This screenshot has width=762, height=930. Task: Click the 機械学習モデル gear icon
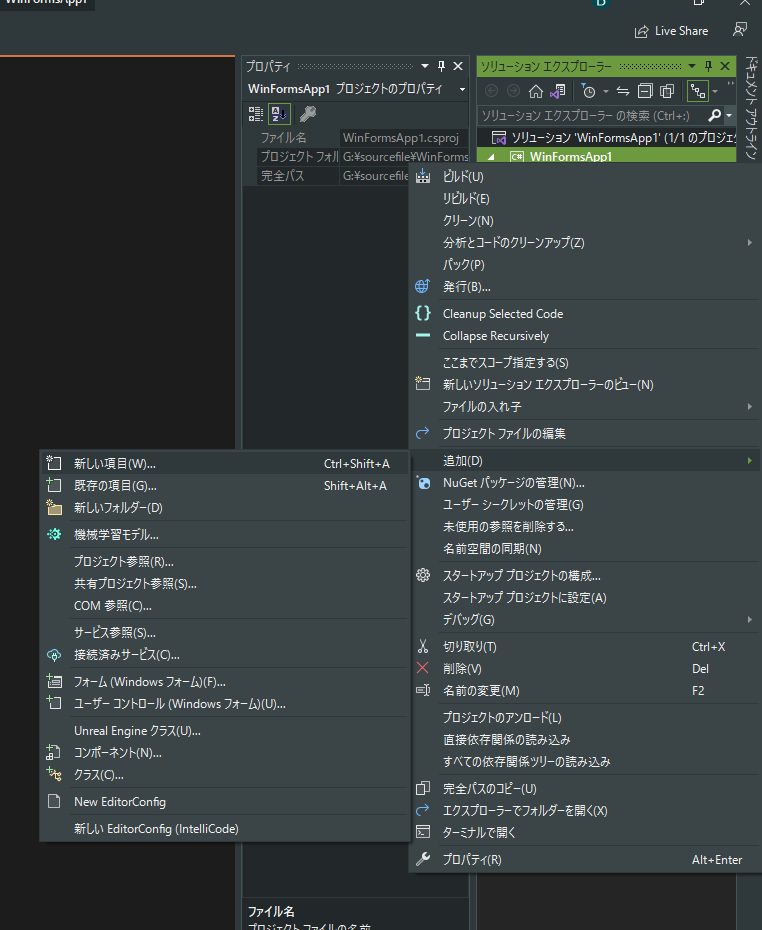(54, 534)
